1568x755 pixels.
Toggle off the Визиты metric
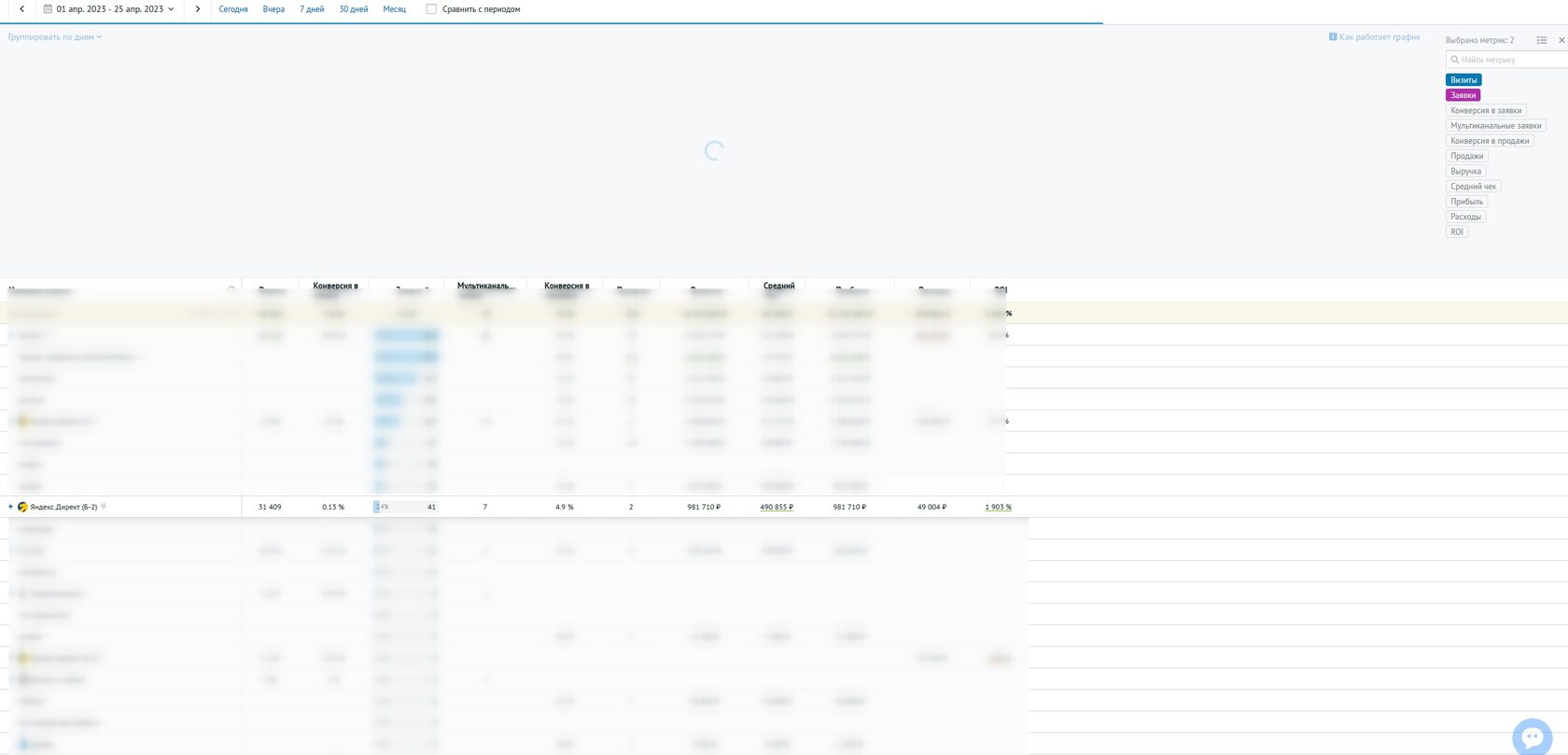coord(1463,80)
